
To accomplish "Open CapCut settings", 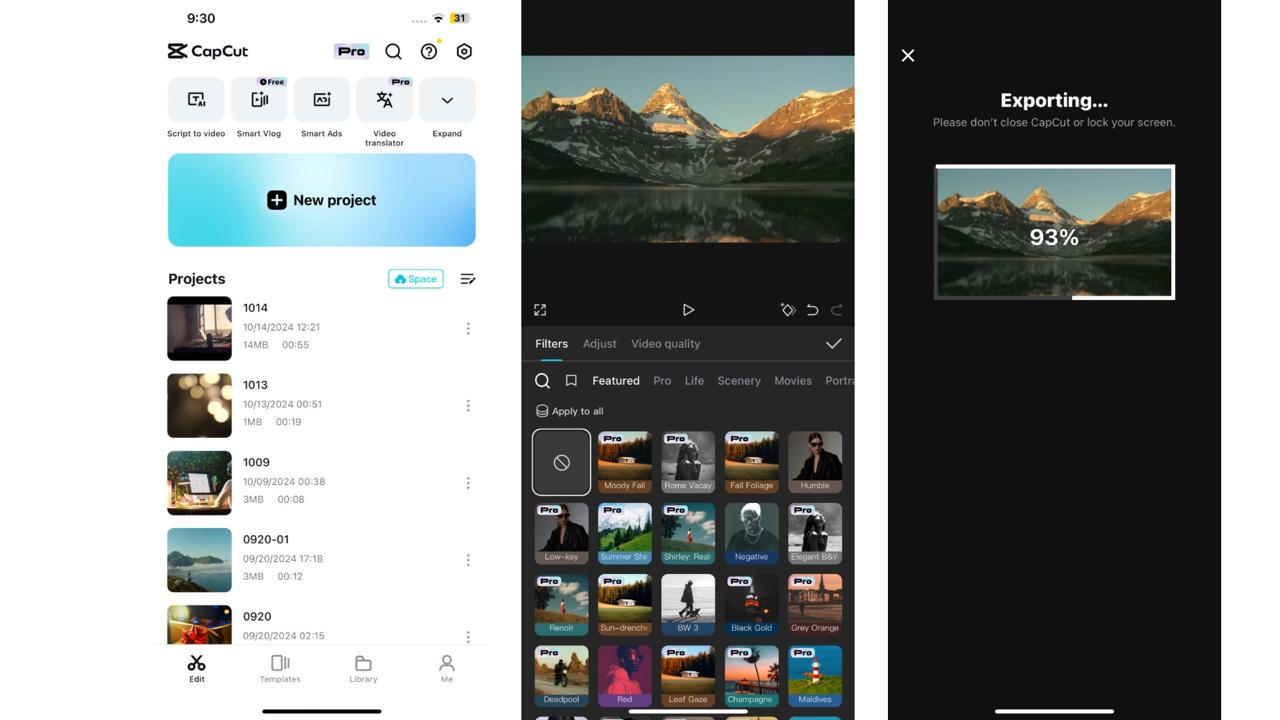I will tap(463, 51).
